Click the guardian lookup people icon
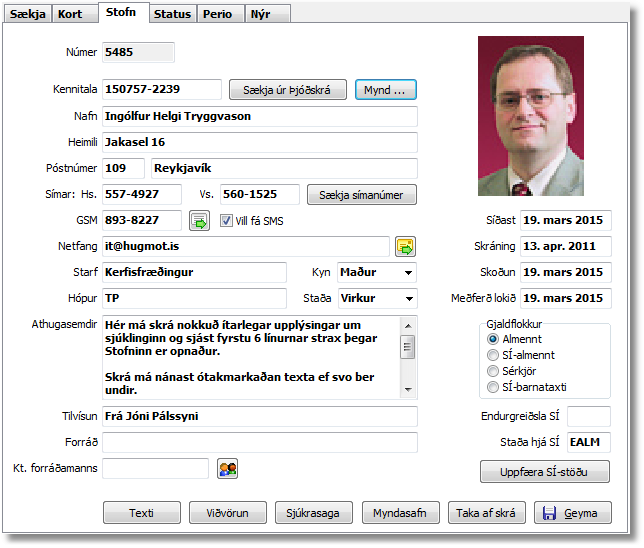The width and height of the screenshot is (644, 548). point(228,469)
